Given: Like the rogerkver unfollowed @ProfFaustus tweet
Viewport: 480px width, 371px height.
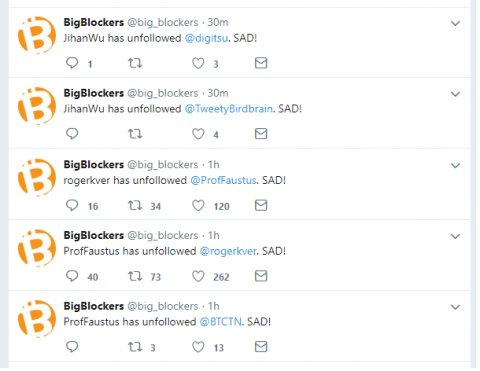Looking at the screenshot, I should point(198,206).
